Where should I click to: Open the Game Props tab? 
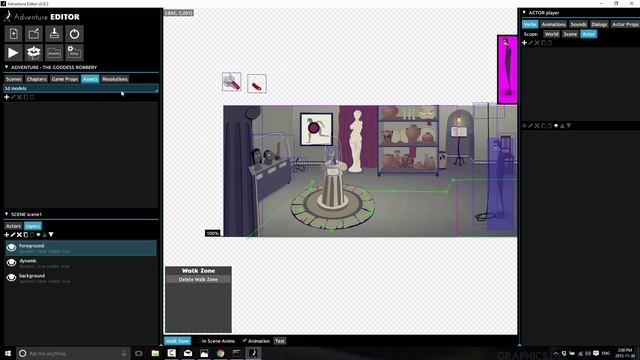(64, 79)
